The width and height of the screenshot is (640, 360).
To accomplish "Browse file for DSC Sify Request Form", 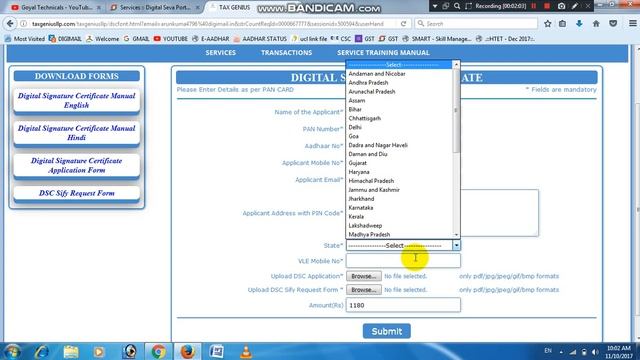I will point(364,290).
